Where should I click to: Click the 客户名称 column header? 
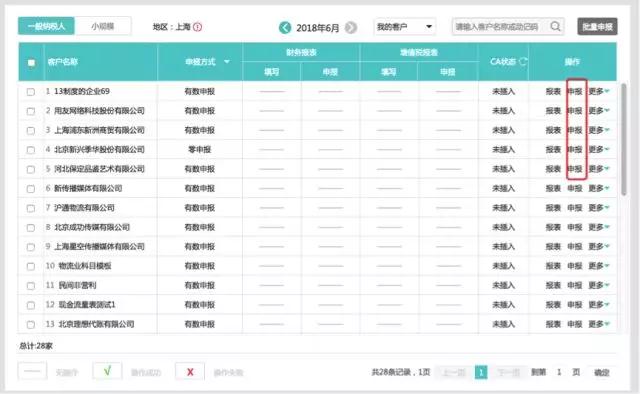63,62
